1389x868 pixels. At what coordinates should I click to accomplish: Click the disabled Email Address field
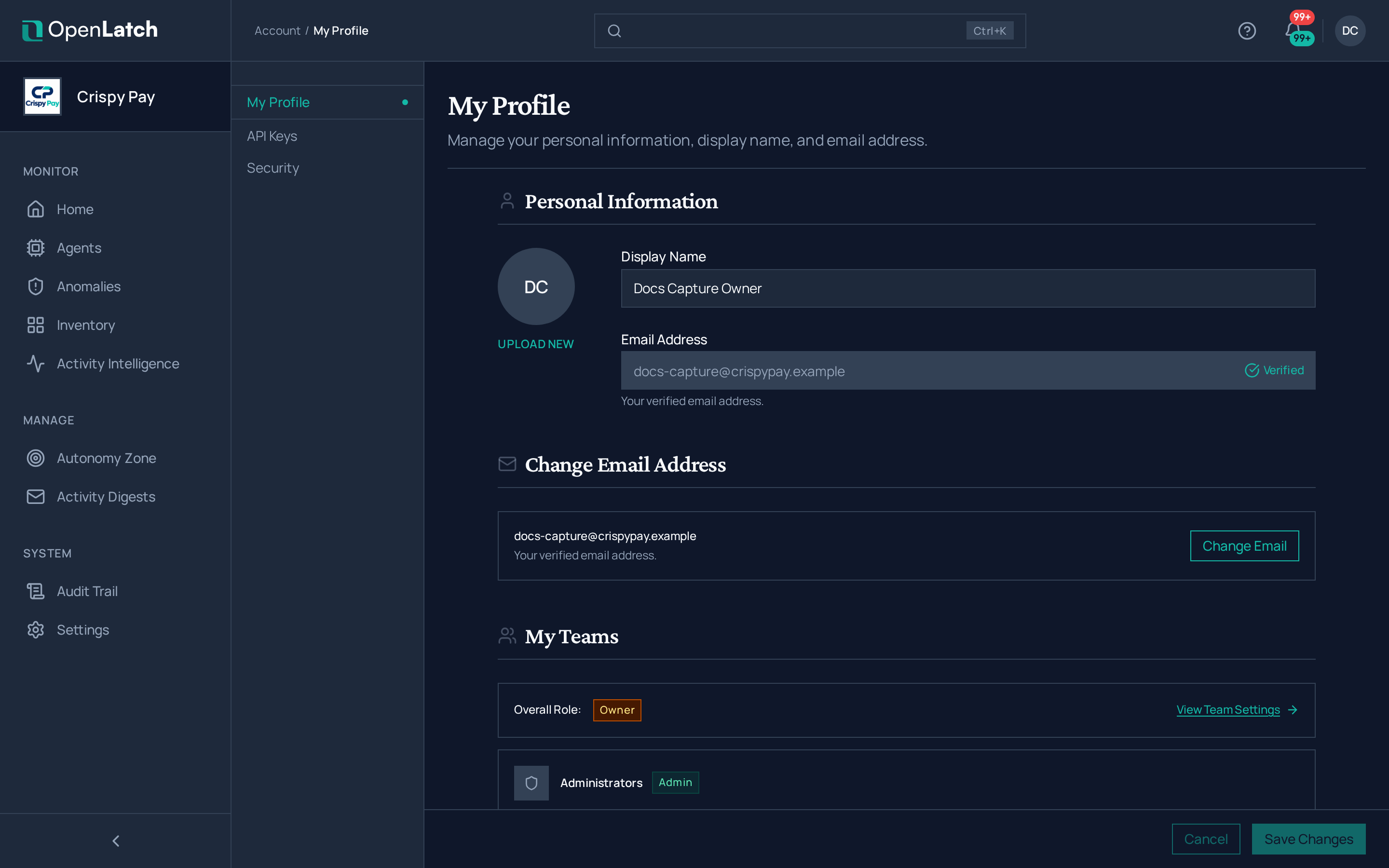tap(967, 370)
